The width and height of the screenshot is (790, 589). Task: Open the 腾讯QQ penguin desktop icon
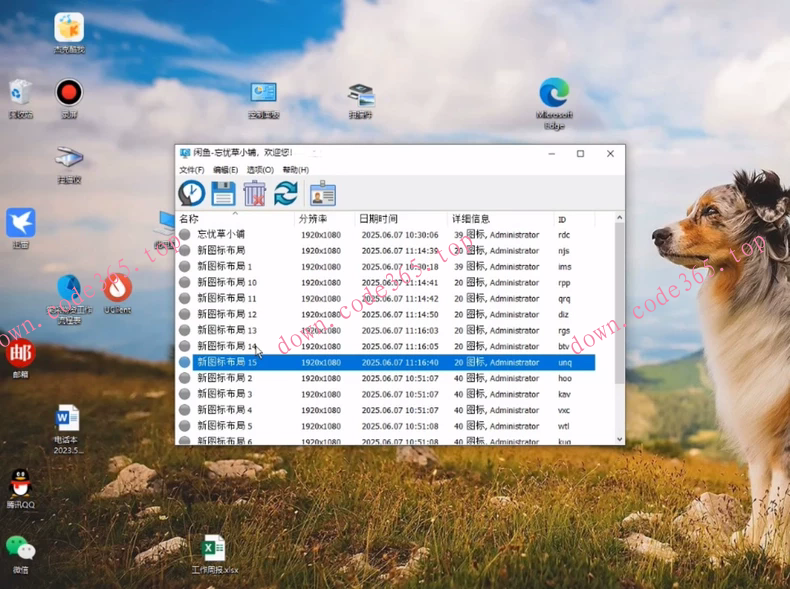(x=21, y=488)
